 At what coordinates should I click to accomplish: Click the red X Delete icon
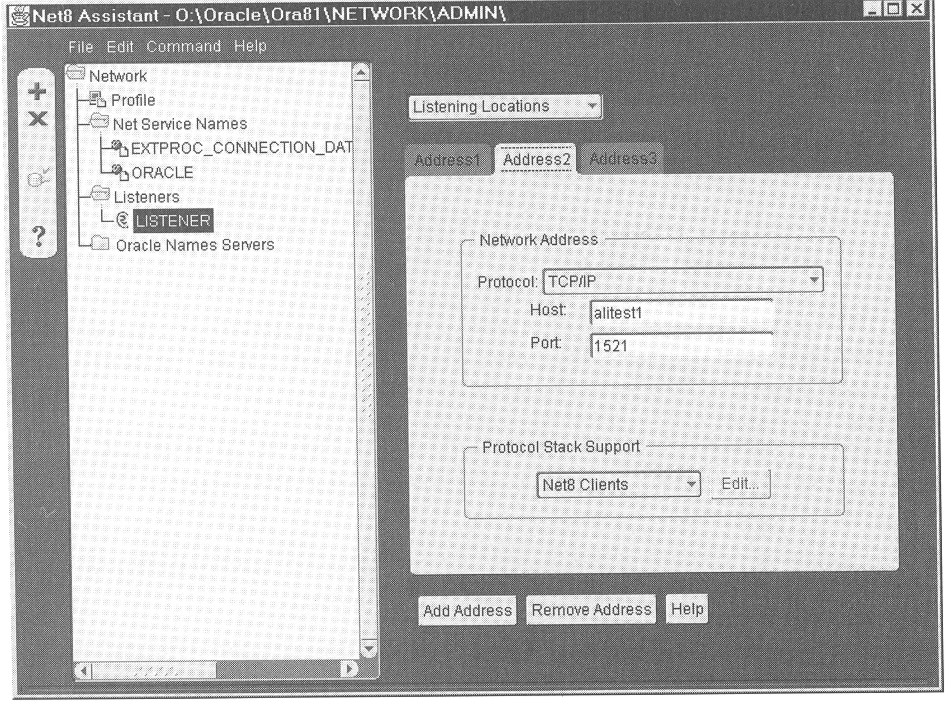pos(37,118)
